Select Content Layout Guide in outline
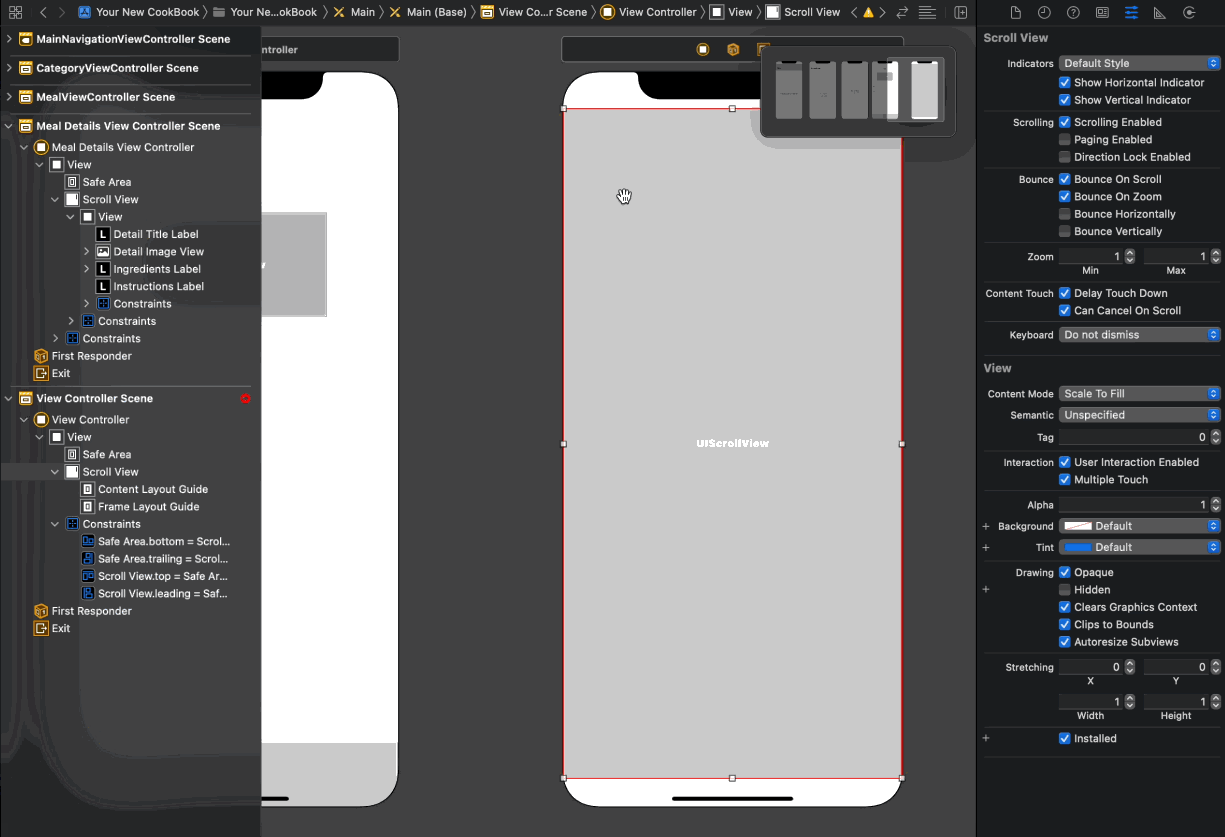The height and width of the screenshot is (837, 1225). tap(153, 489)
